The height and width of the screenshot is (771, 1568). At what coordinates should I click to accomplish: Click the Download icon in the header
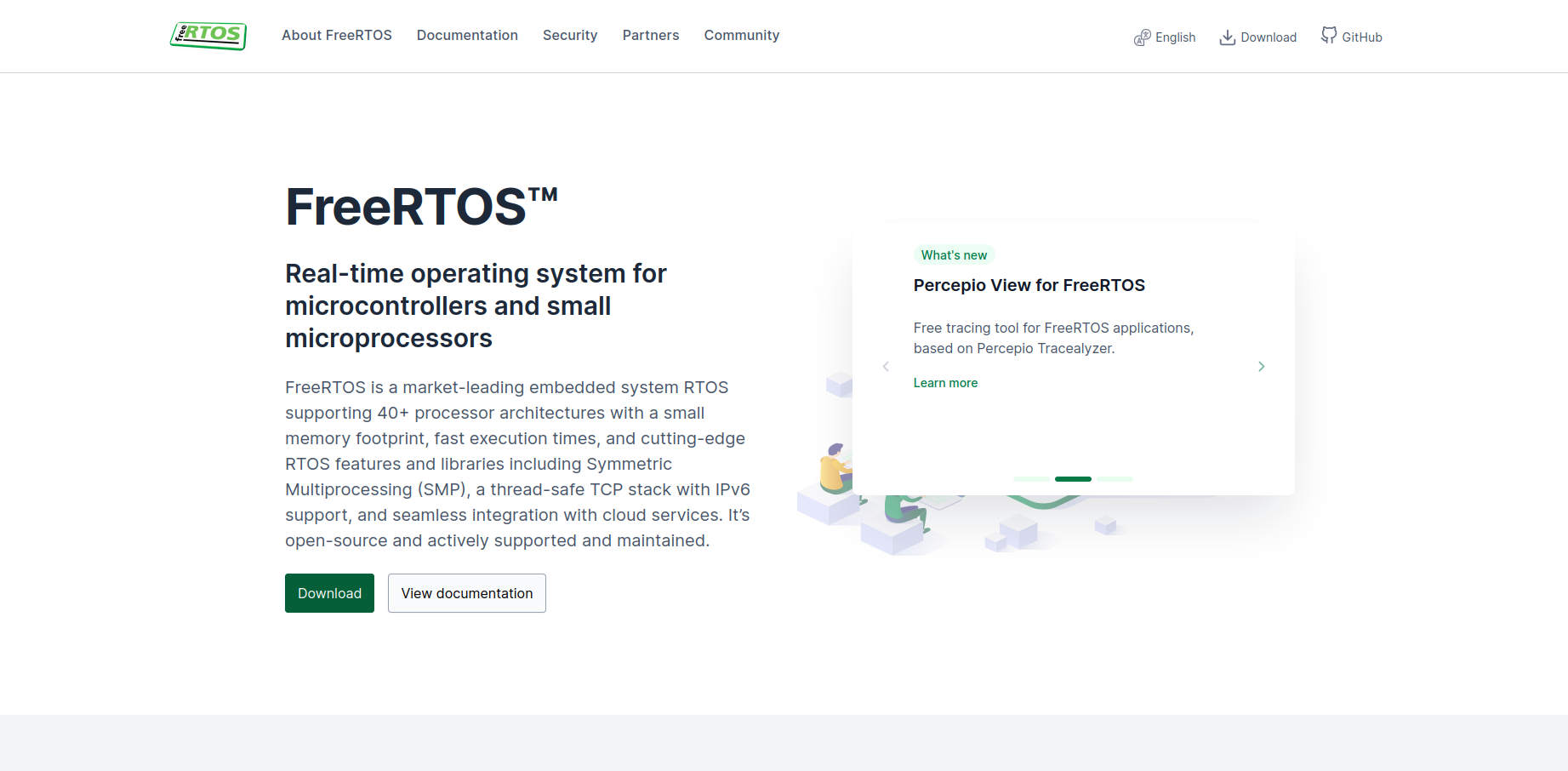[x=1228, y=37]
